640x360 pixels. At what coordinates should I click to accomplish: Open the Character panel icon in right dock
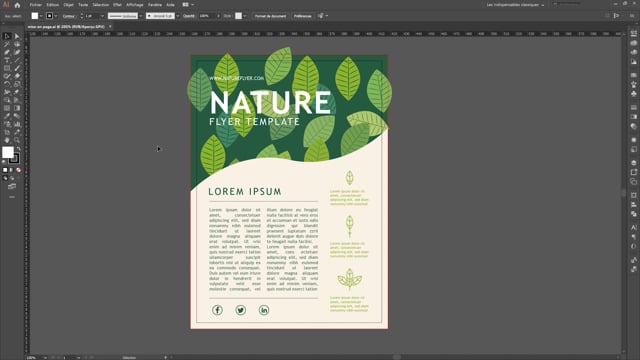coord(633,227)
